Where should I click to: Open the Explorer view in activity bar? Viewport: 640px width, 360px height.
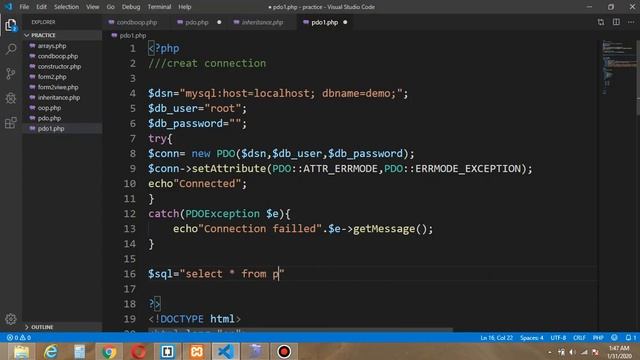click(11, 25)
